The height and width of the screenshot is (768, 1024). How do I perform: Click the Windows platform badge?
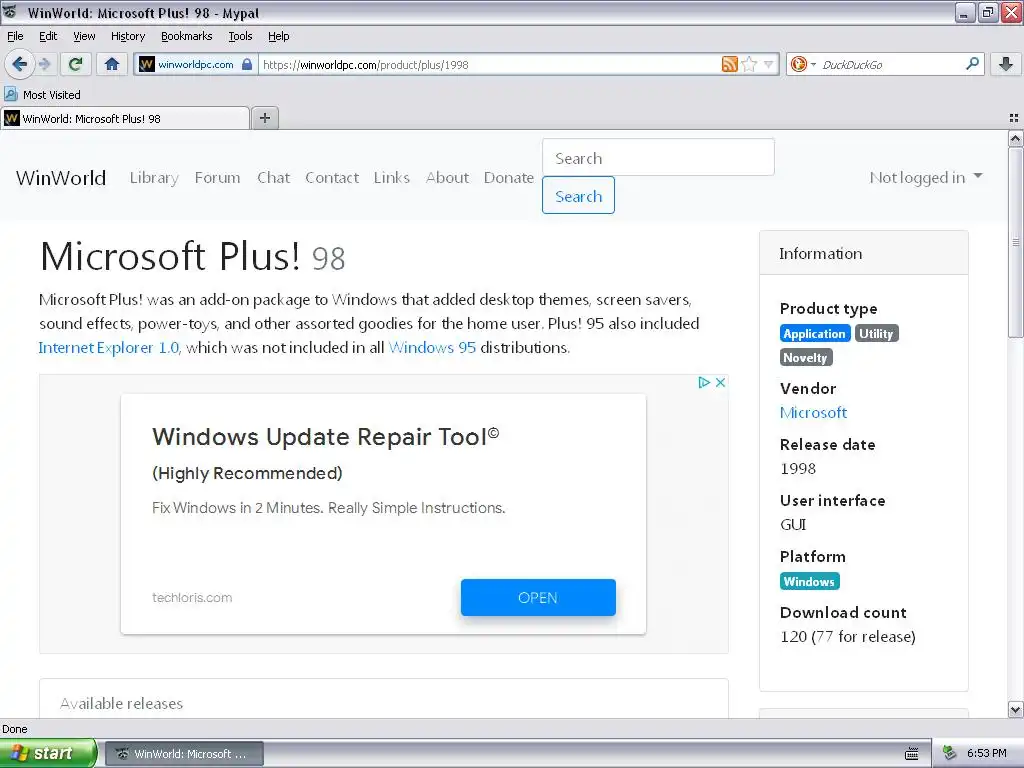809,581
